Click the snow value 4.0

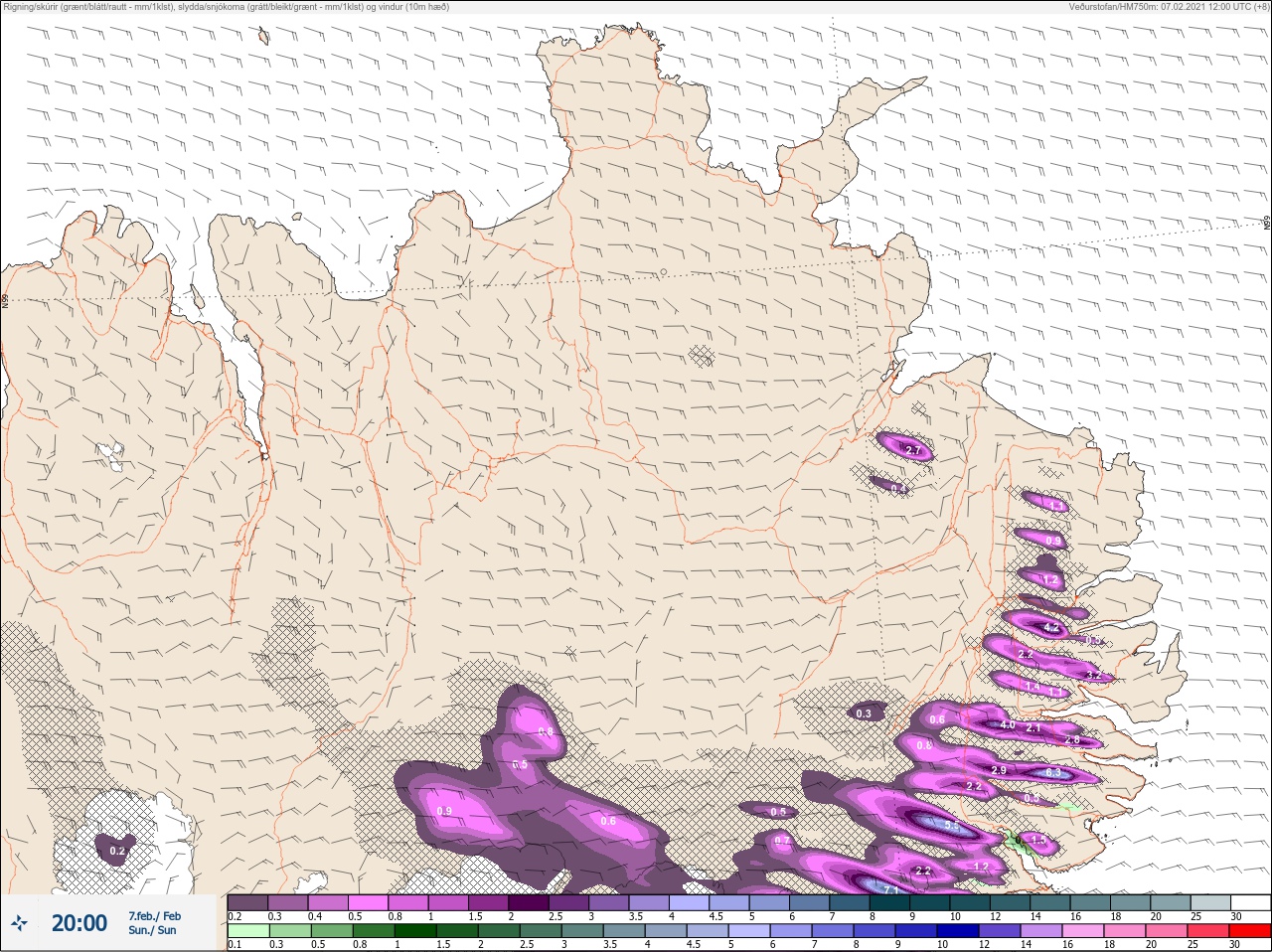pyautogui.click(x=1008, y=725)
